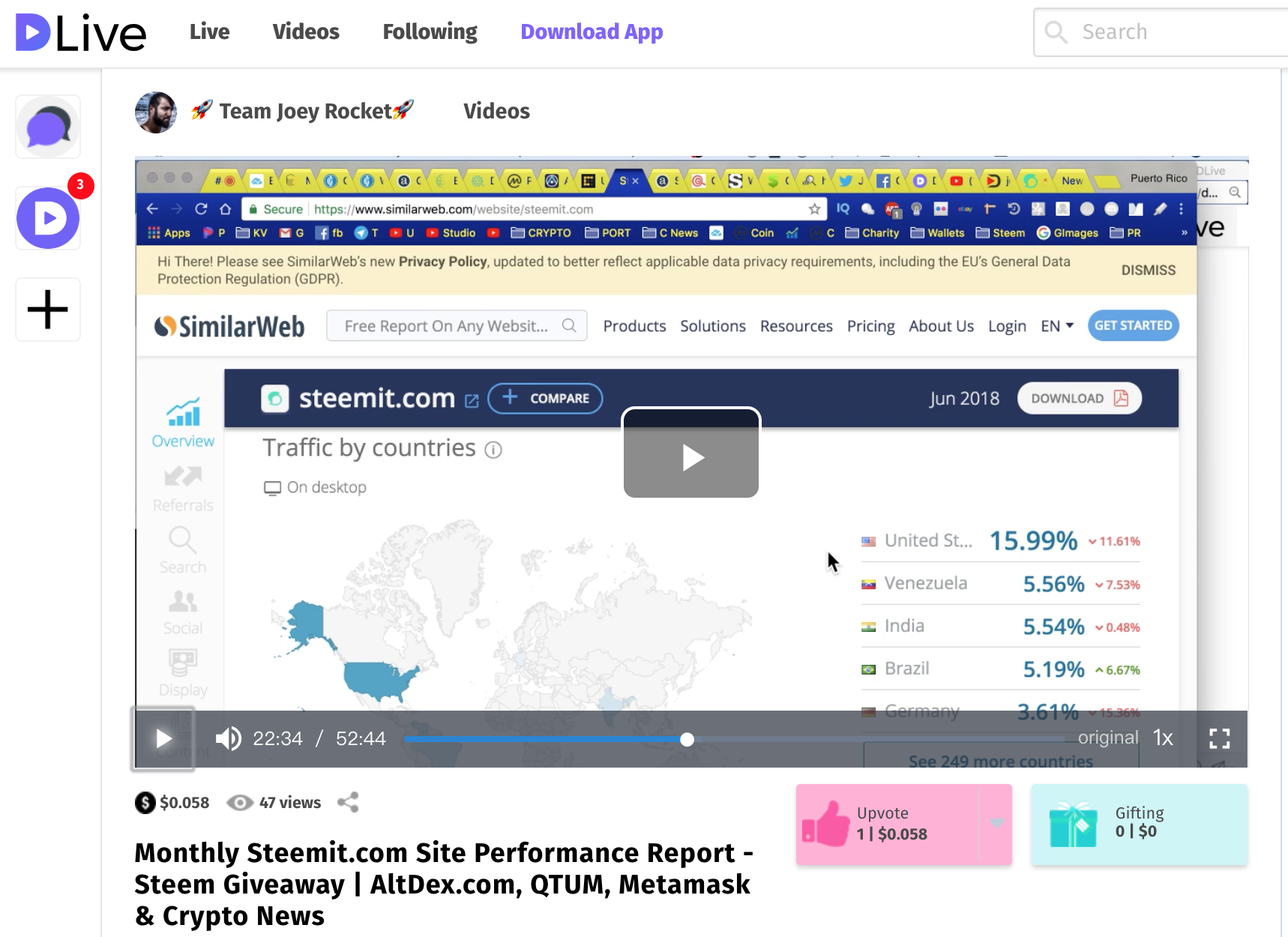The width and height of the screenshot is (1288, 937).
Task: Expand the Upvote dropdown arrow
Action: click(996, 824)
